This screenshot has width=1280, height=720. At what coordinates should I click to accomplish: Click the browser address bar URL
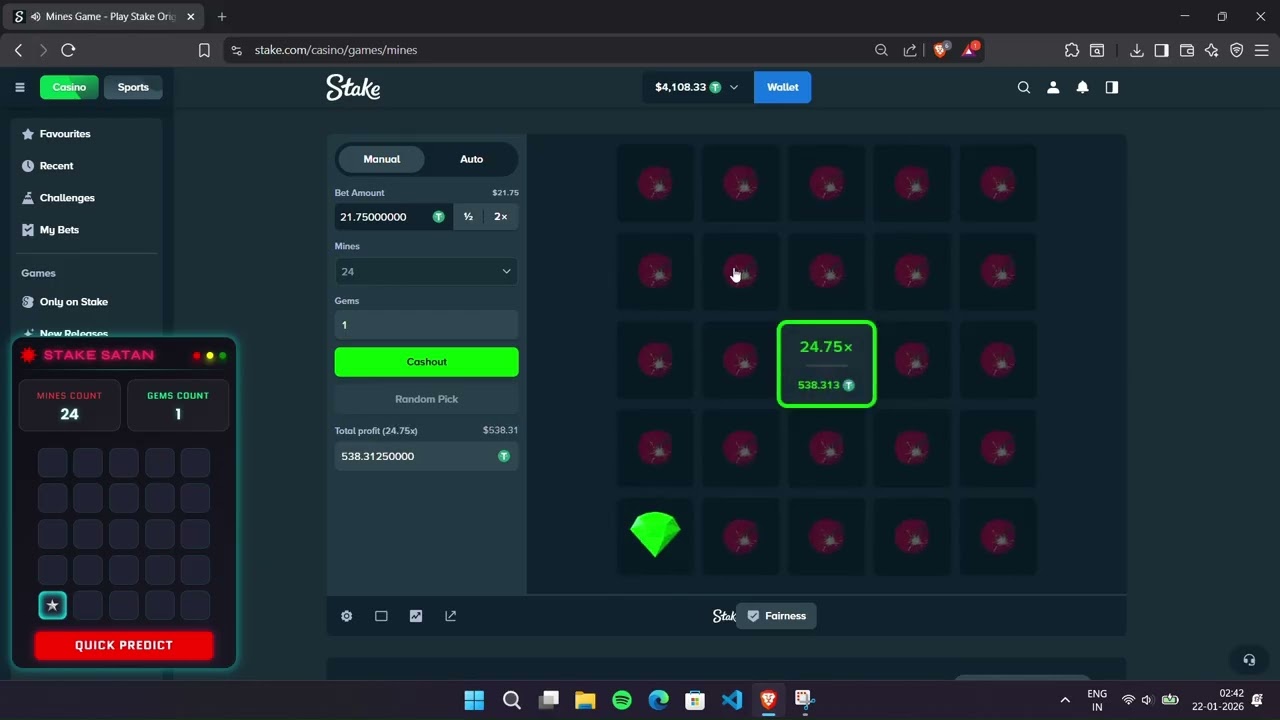(336, 50)
